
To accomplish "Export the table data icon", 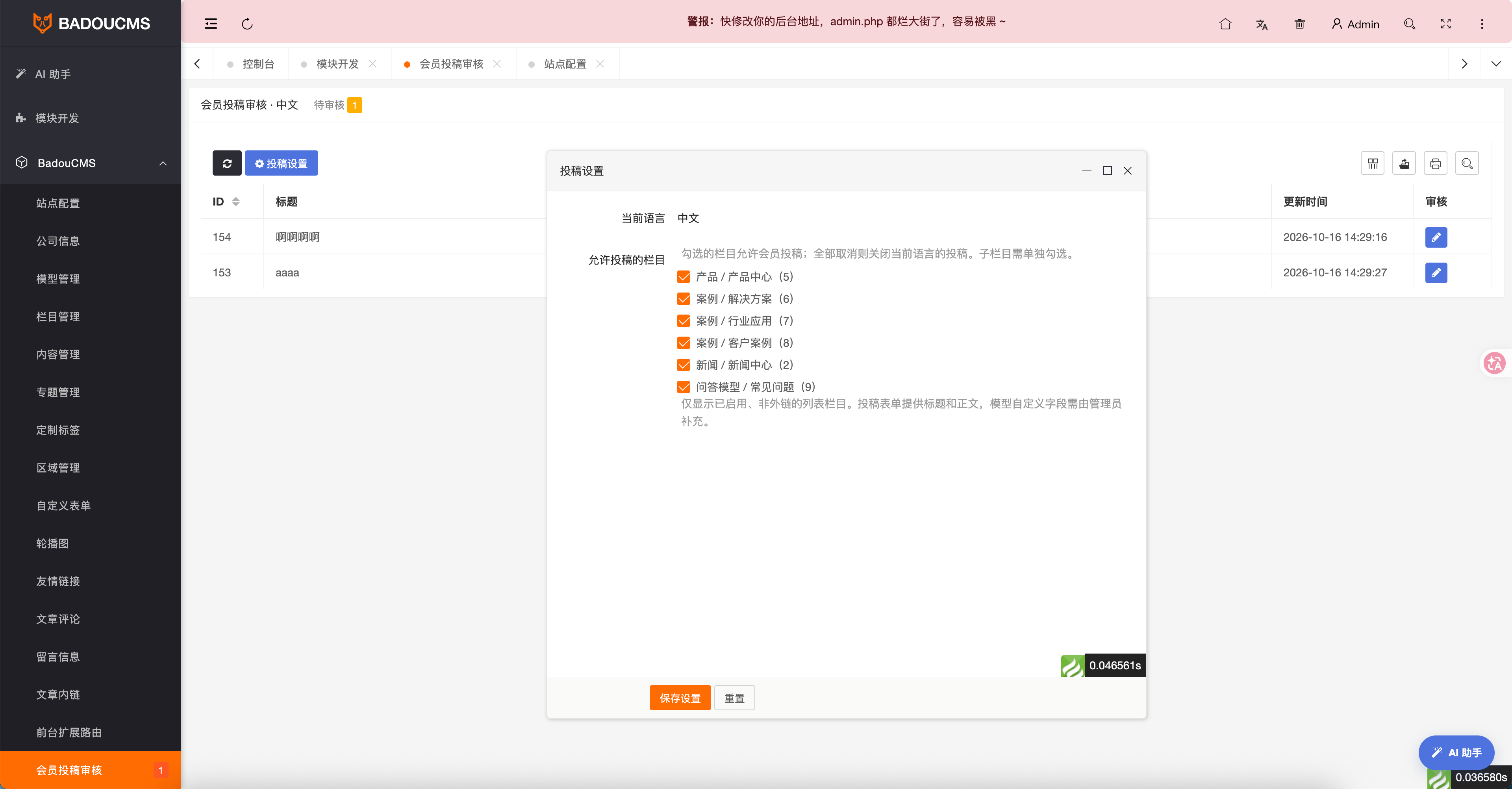I will click(1404, 163).
